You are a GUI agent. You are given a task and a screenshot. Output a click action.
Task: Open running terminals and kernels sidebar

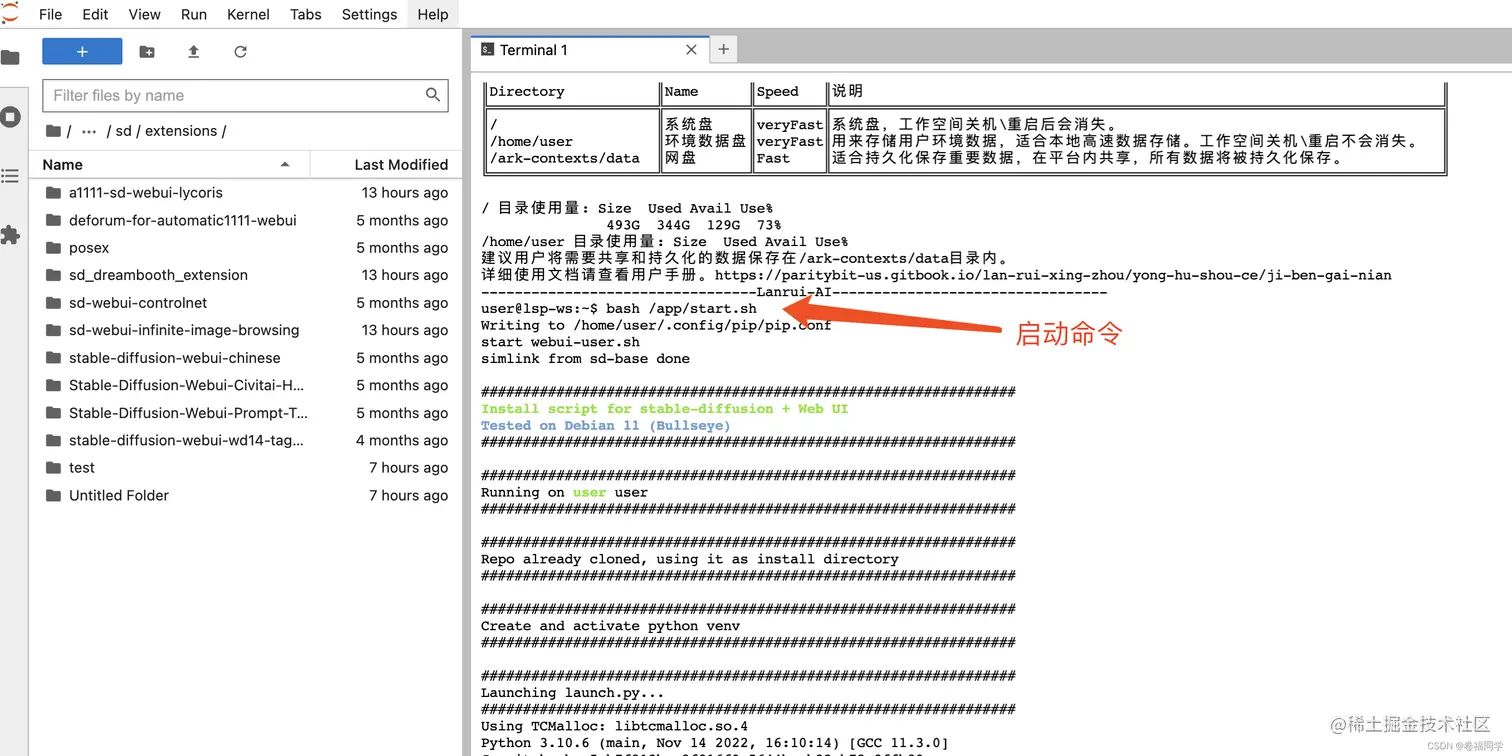10,117
